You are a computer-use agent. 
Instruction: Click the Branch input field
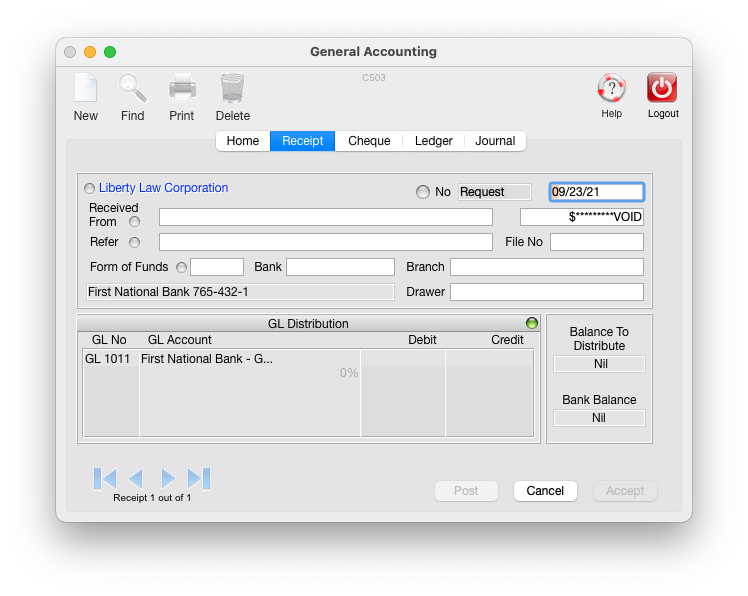[x=547, y=267]
